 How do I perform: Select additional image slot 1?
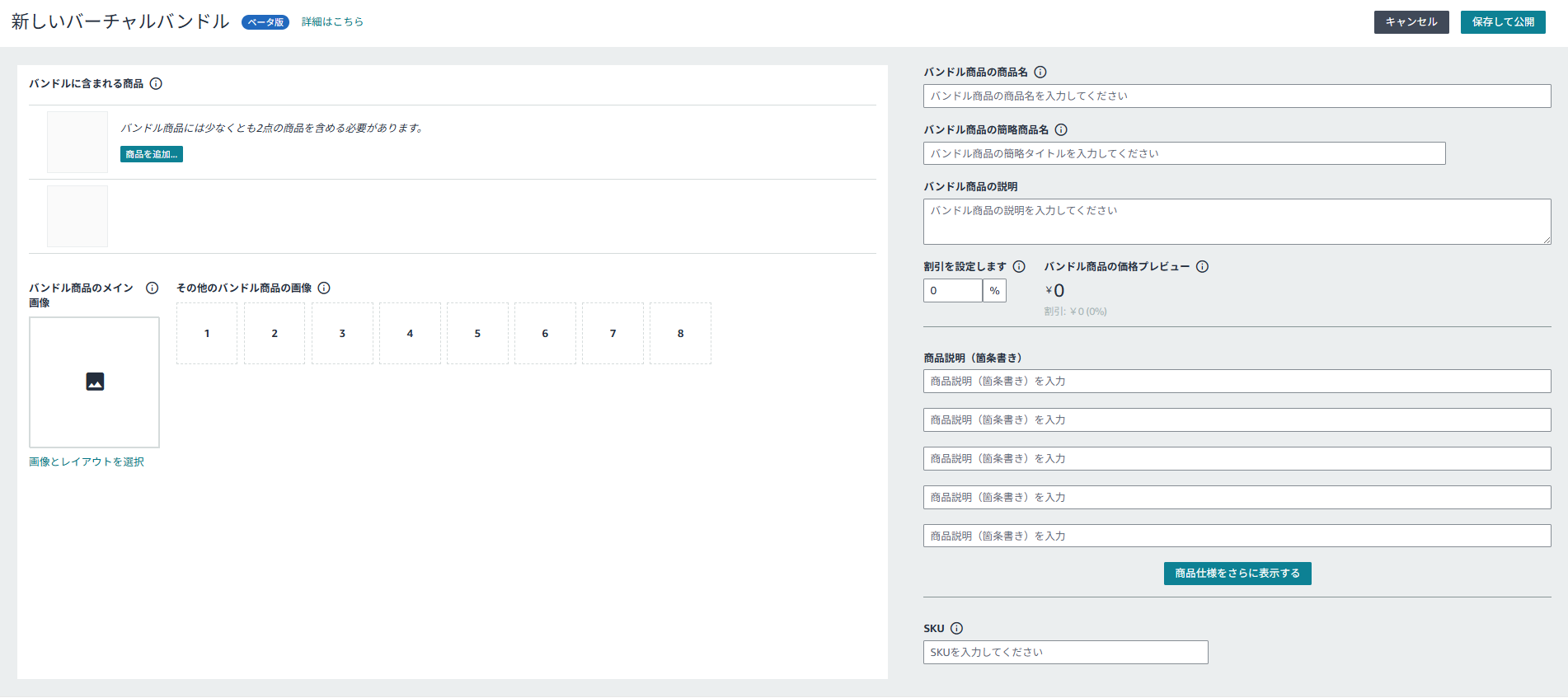tap(207, 334)
